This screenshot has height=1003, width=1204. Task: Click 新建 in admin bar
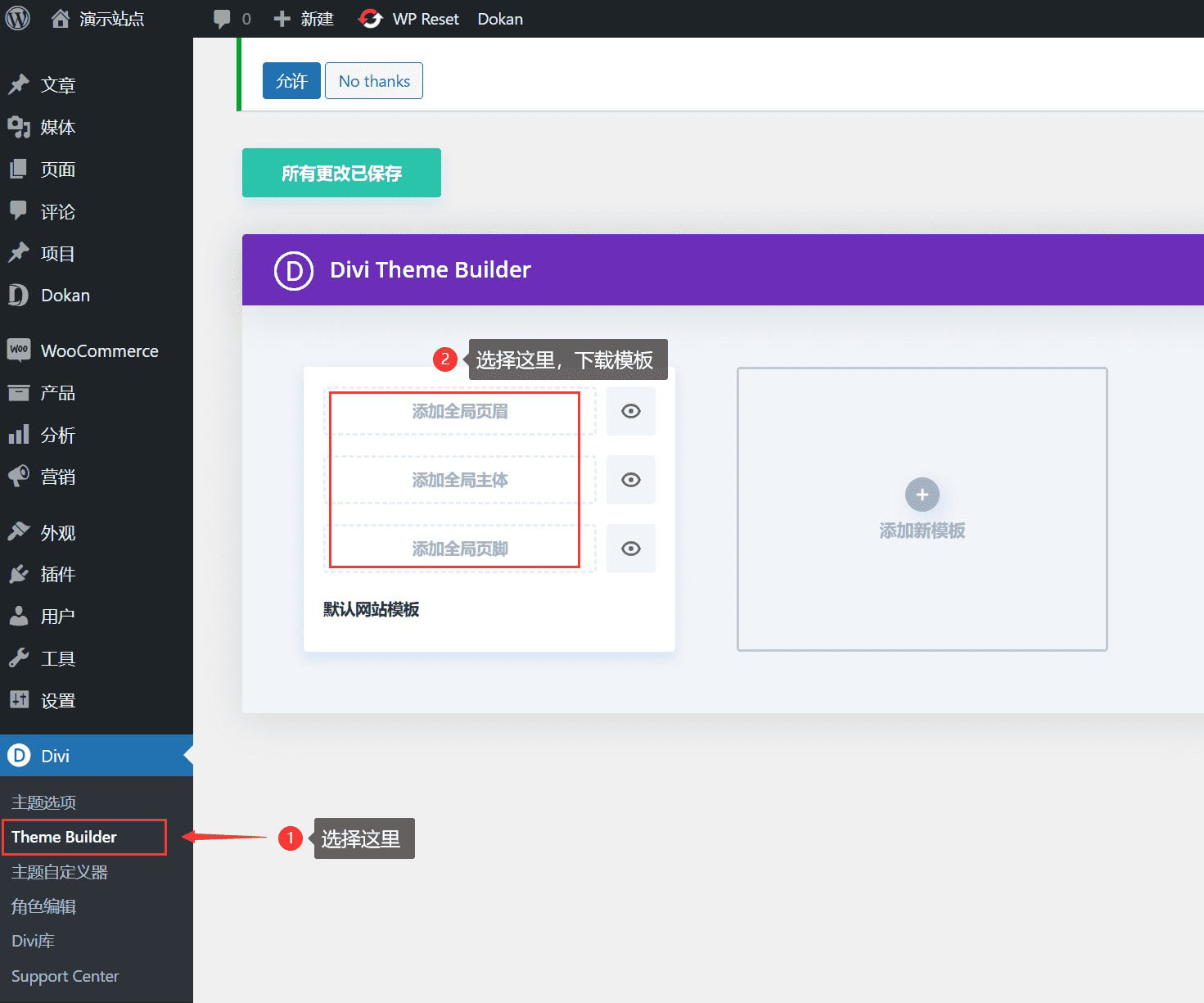click(317, 19)
